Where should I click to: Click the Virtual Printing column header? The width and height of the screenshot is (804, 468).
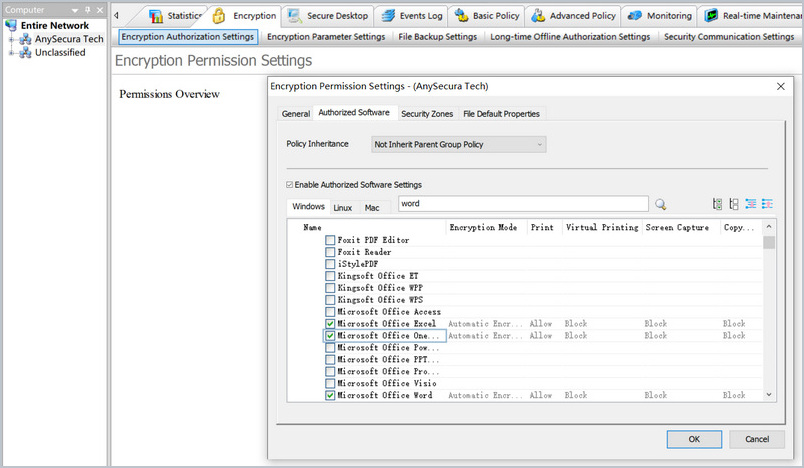tap(602, 227)
